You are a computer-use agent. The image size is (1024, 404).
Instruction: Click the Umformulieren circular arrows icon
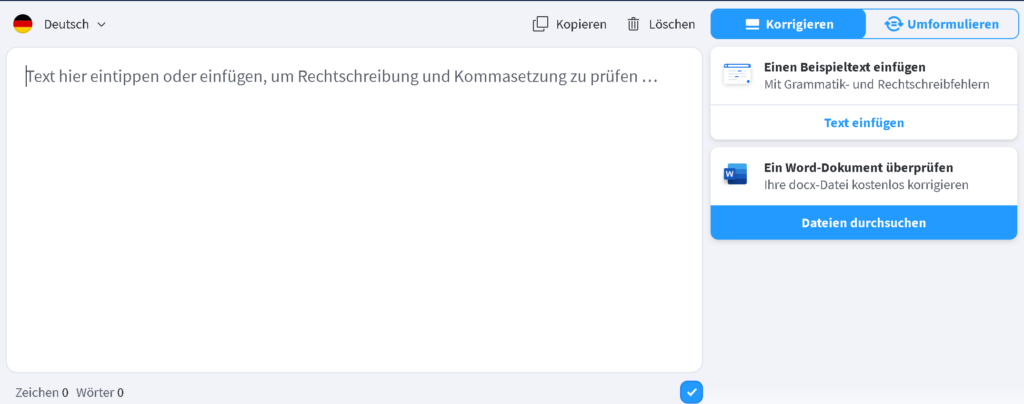point(893,24)
